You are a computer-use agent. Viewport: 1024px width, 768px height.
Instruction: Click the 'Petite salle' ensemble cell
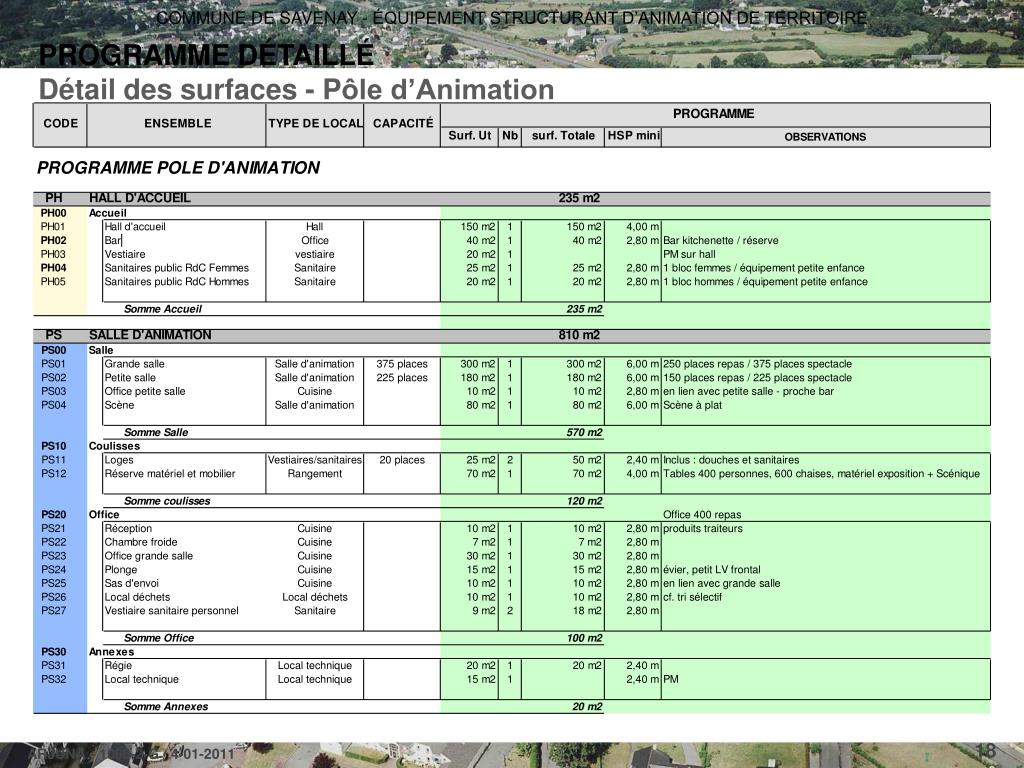pos(130,377)
